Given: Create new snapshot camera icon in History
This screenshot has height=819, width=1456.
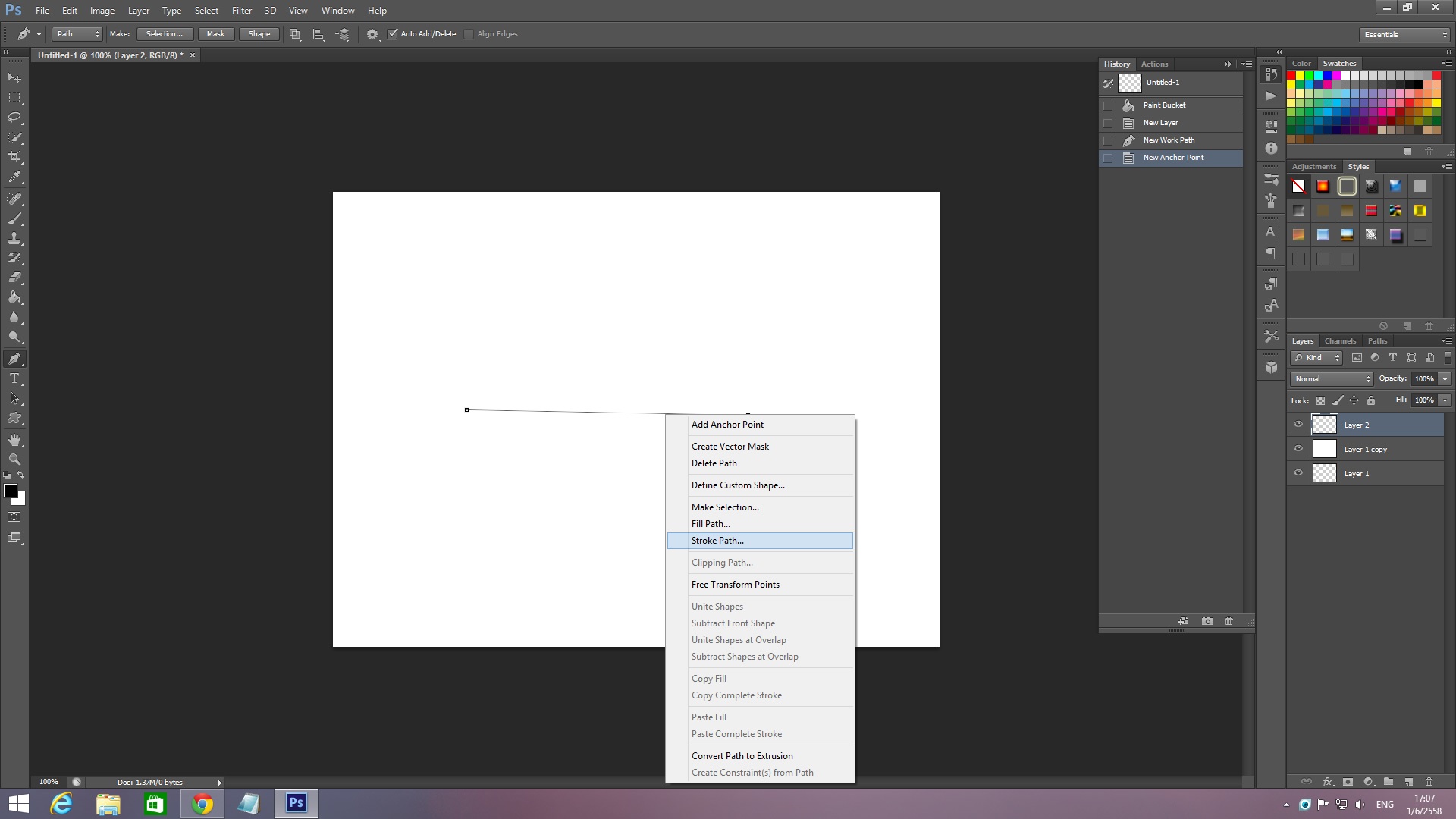Looking at the screenshot, I should [1207, 621].
